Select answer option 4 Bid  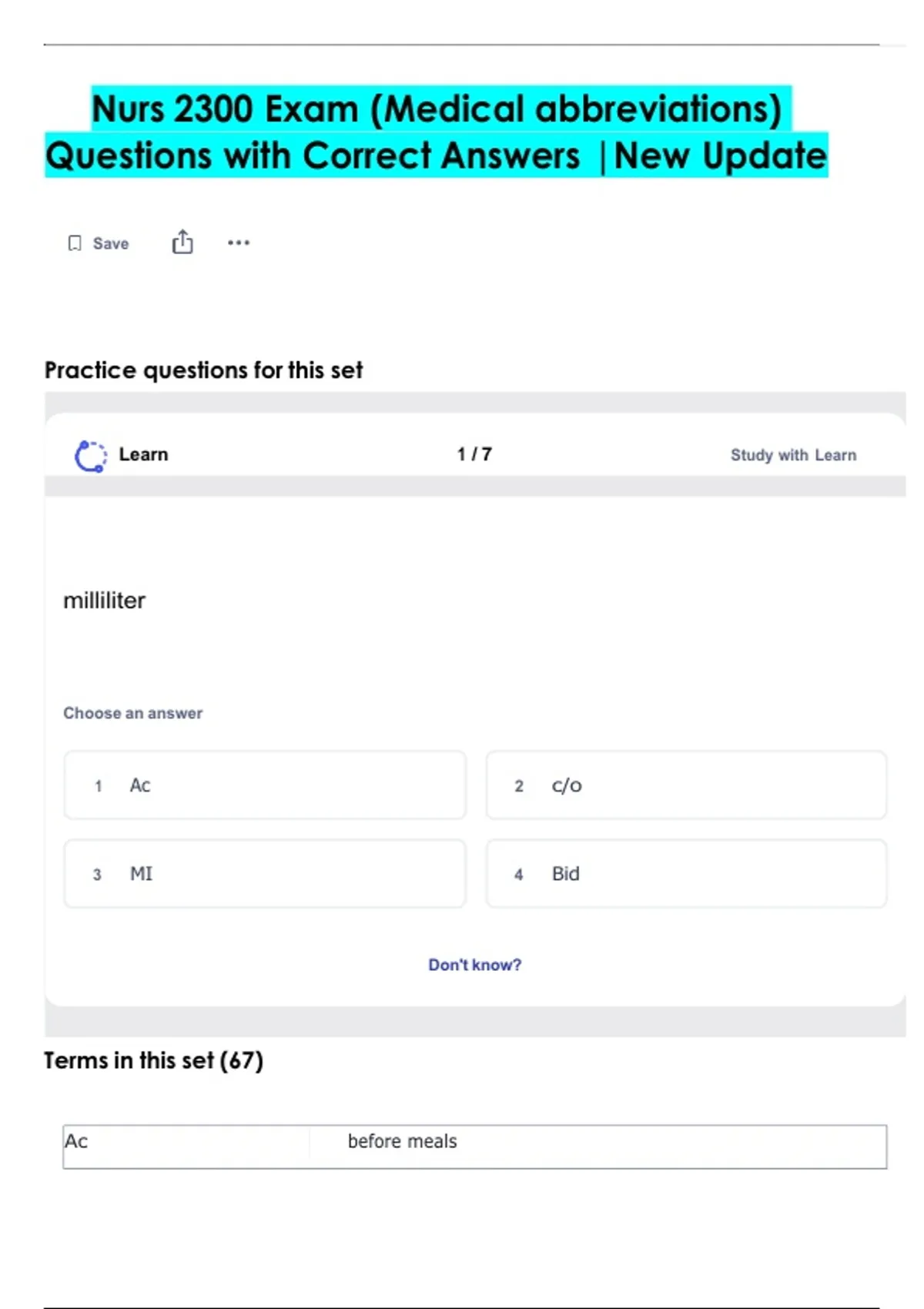(x=686, y=874)
